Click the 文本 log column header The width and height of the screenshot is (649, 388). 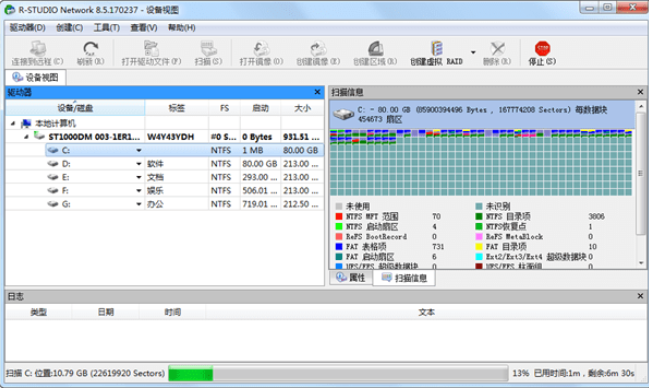pyautogui.click(x=426, y=312)
